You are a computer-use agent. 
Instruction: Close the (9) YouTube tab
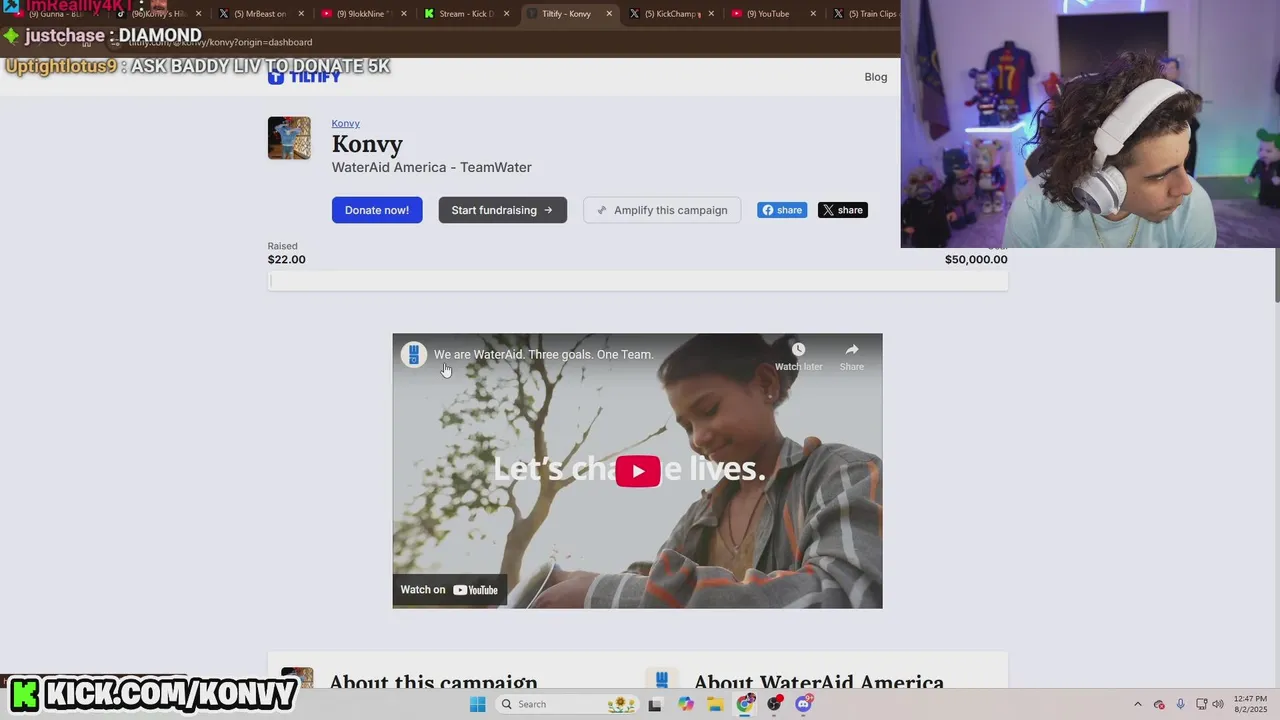point(813,14)
